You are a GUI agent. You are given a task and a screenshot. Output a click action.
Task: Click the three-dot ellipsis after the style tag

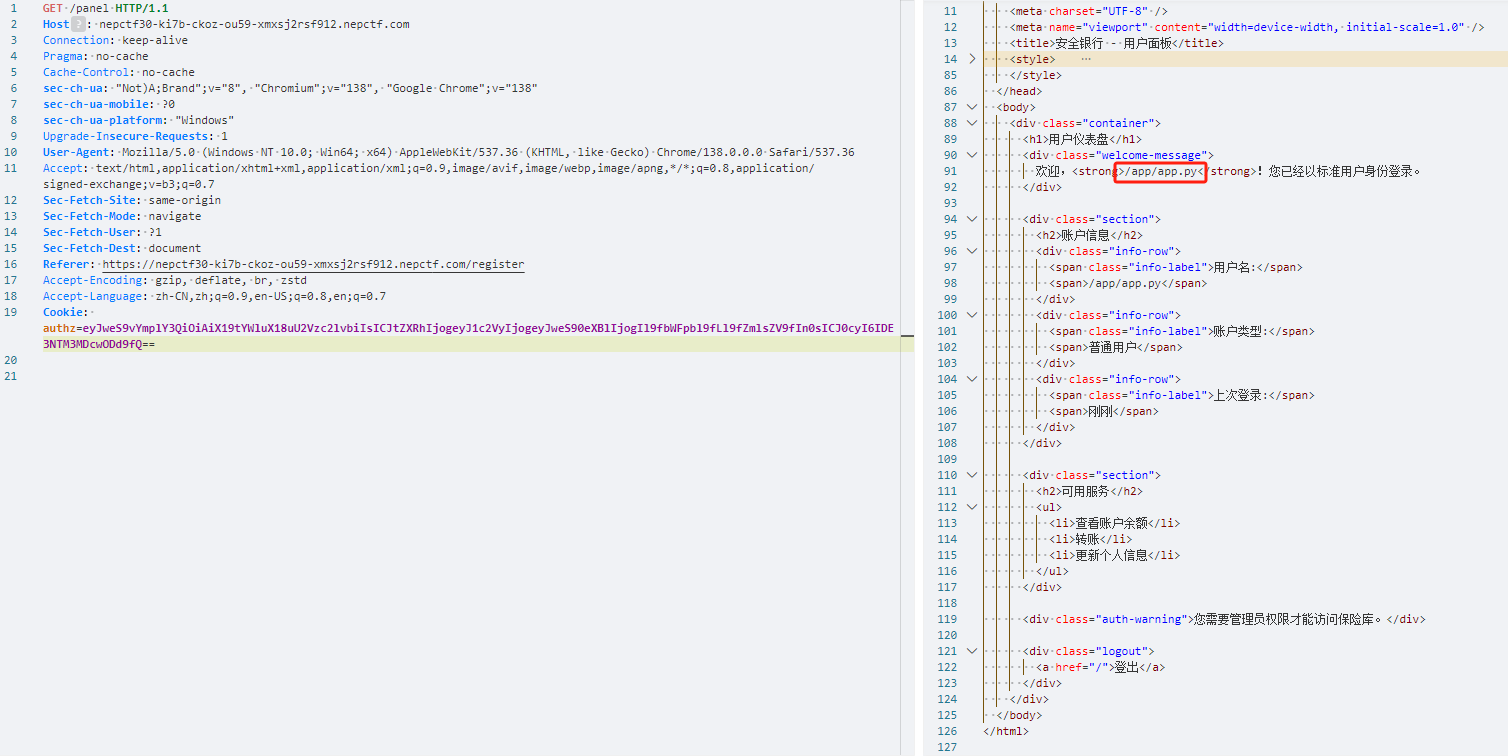tap(1086, 59)
